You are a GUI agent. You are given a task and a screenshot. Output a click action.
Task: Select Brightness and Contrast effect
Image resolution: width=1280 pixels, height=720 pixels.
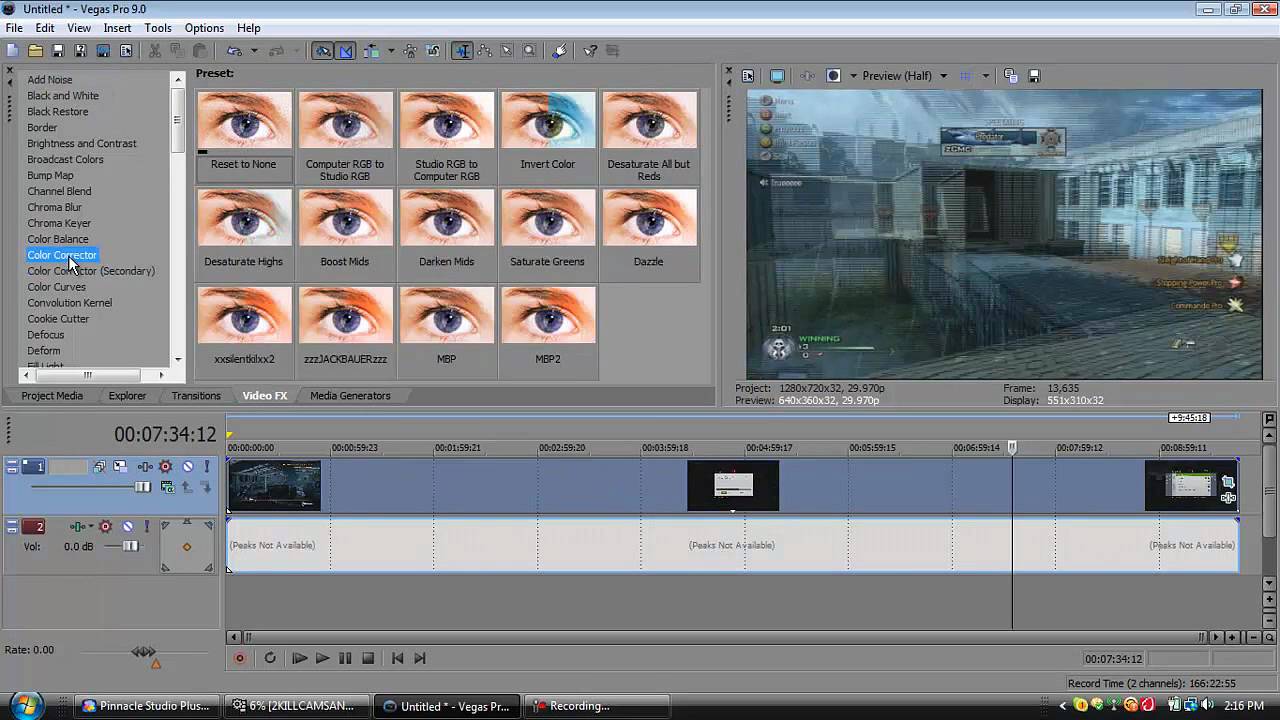click(82, 144)
